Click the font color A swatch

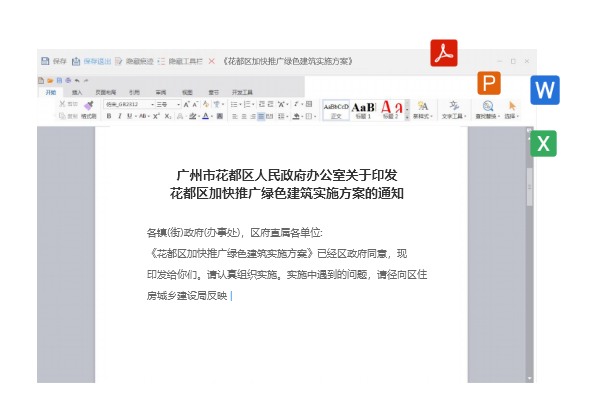click(x=205, y=116)
